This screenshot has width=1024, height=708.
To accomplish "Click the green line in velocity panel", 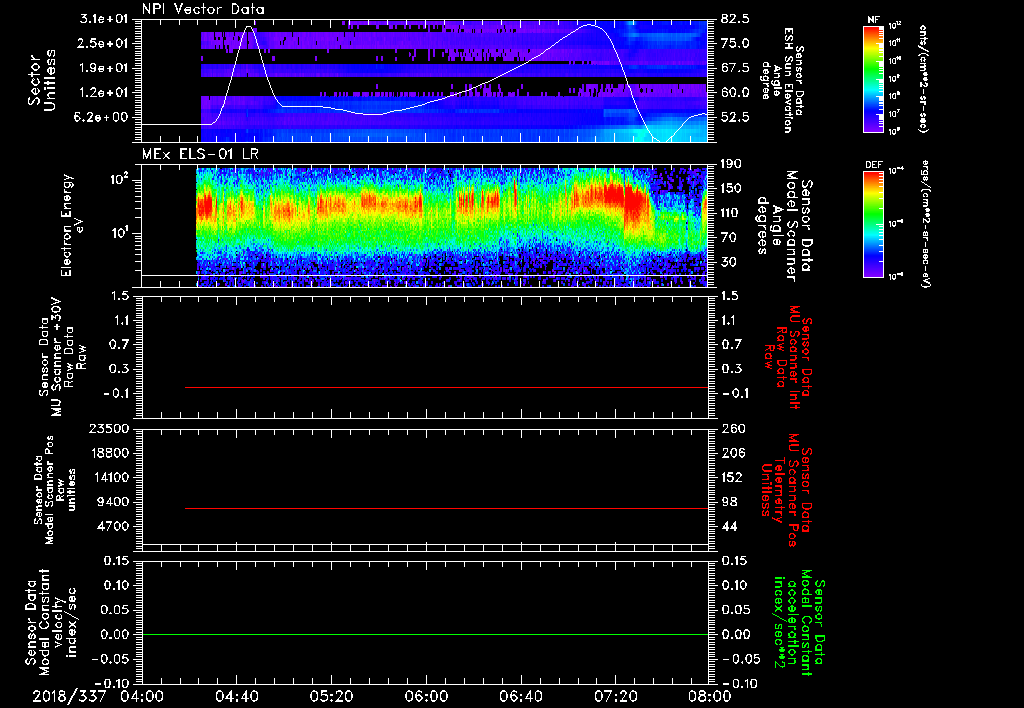I will click(x=425, y=635).
